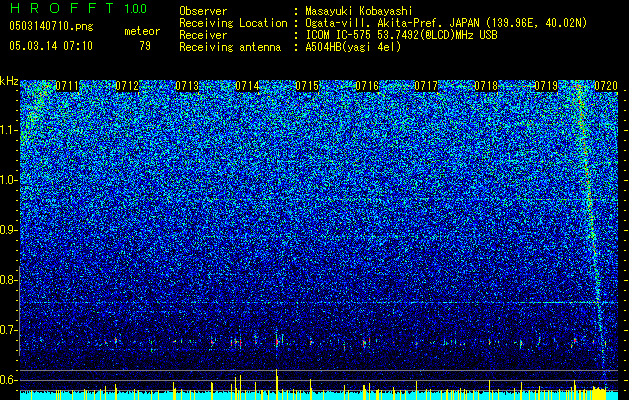Click the 'Observer' field label
This screenshot has width=629, height=400.
203,11
